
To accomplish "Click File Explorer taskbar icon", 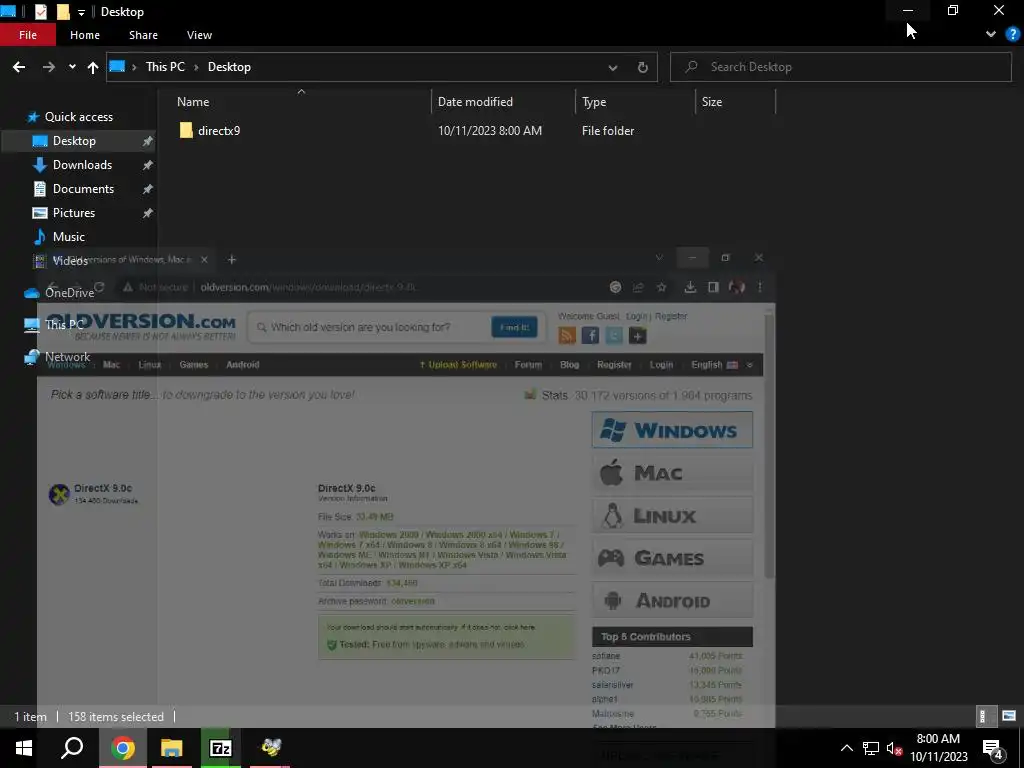I will [x=171, y=748].
